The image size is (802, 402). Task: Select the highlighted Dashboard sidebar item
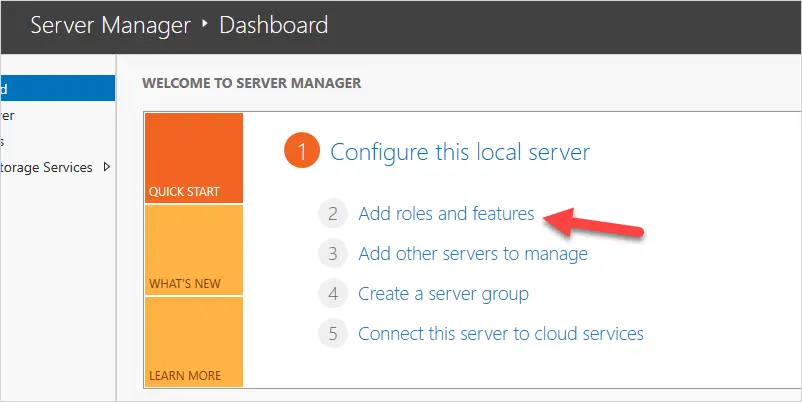pyautogui.click(x=57, y=88)
